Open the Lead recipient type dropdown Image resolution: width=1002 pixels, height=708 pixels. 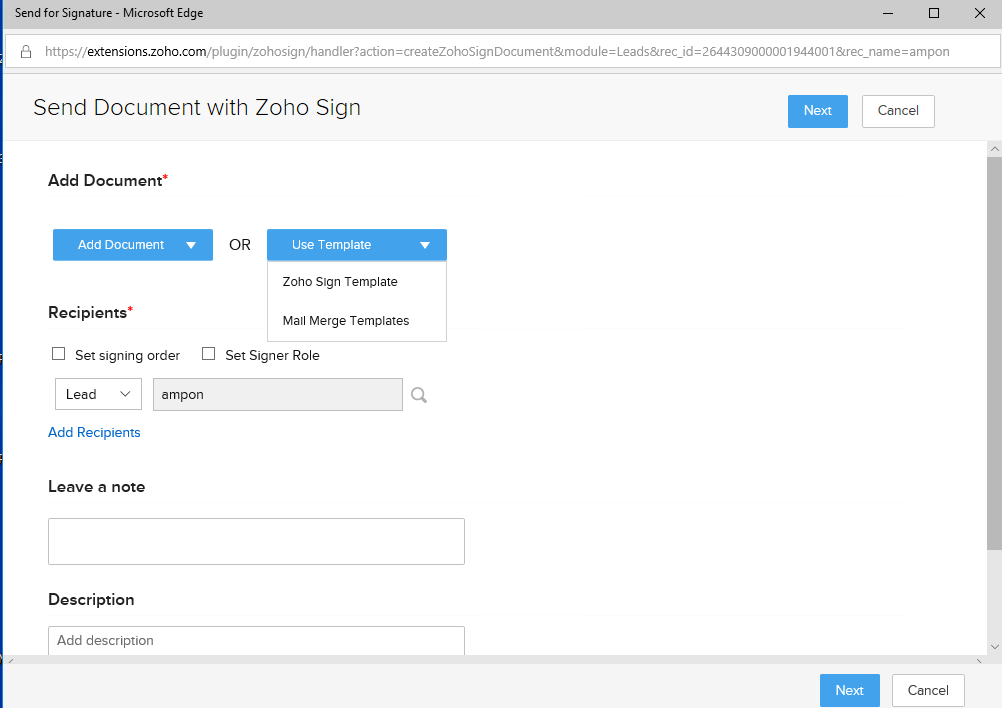[x=98, y=394]
